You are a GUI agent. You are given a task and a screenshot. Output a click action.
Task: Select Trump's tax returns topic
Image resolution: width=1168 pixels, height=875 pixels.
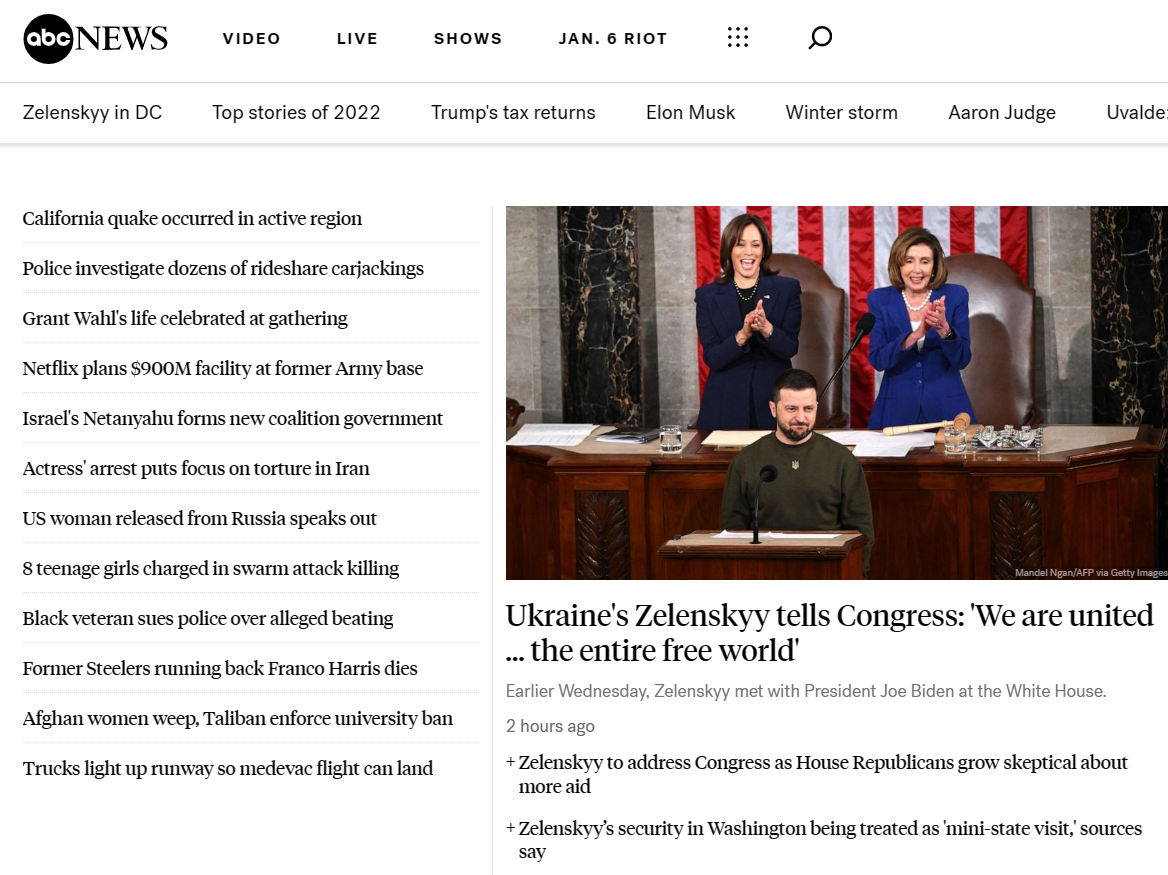point(513,112)
